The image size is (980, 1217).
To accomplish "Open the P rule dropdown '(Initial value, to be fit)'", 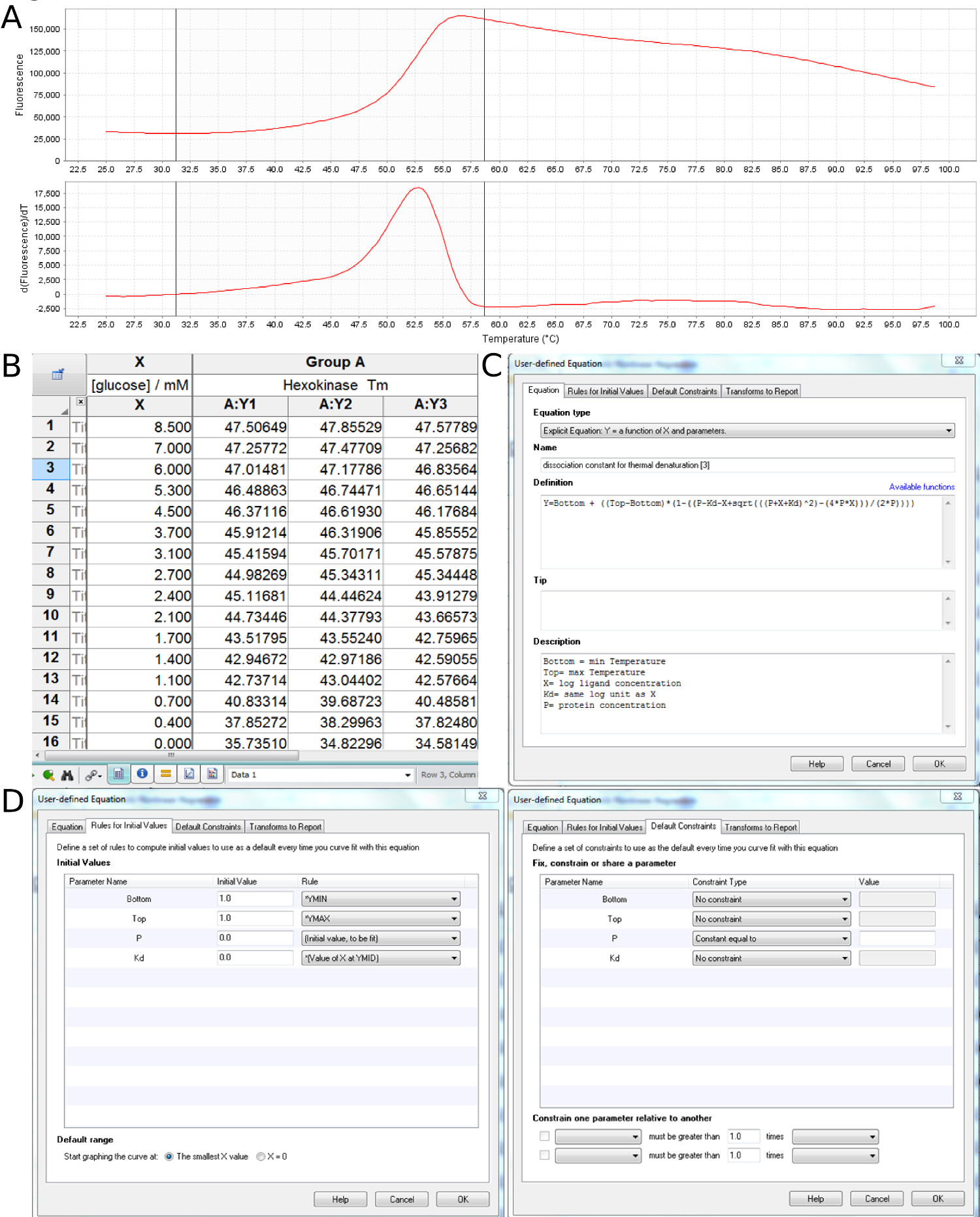I will (x=381, y=939).
